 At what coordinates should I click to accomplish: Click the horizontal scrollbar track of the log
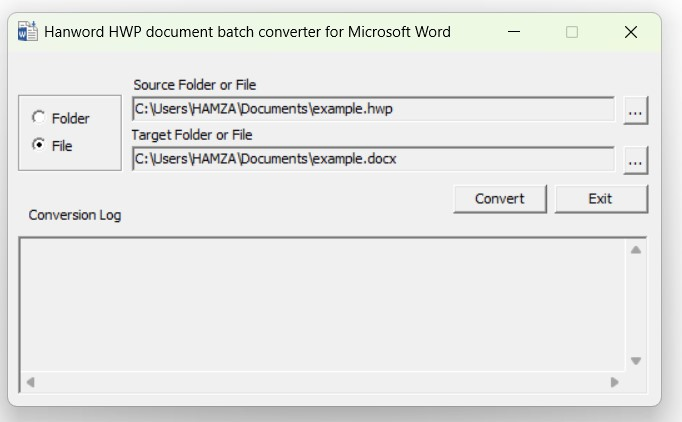[322, 382]
